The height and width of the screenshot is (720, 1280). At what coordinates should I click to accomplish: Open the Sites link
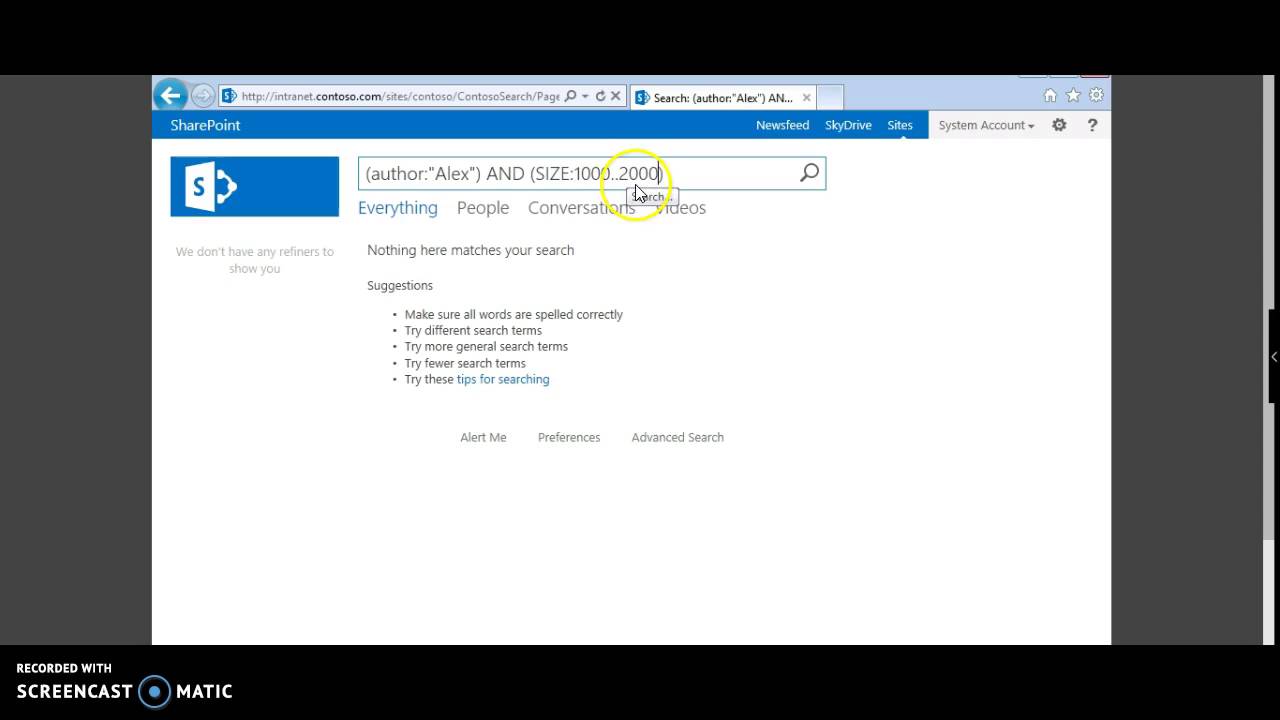[900, 125]
